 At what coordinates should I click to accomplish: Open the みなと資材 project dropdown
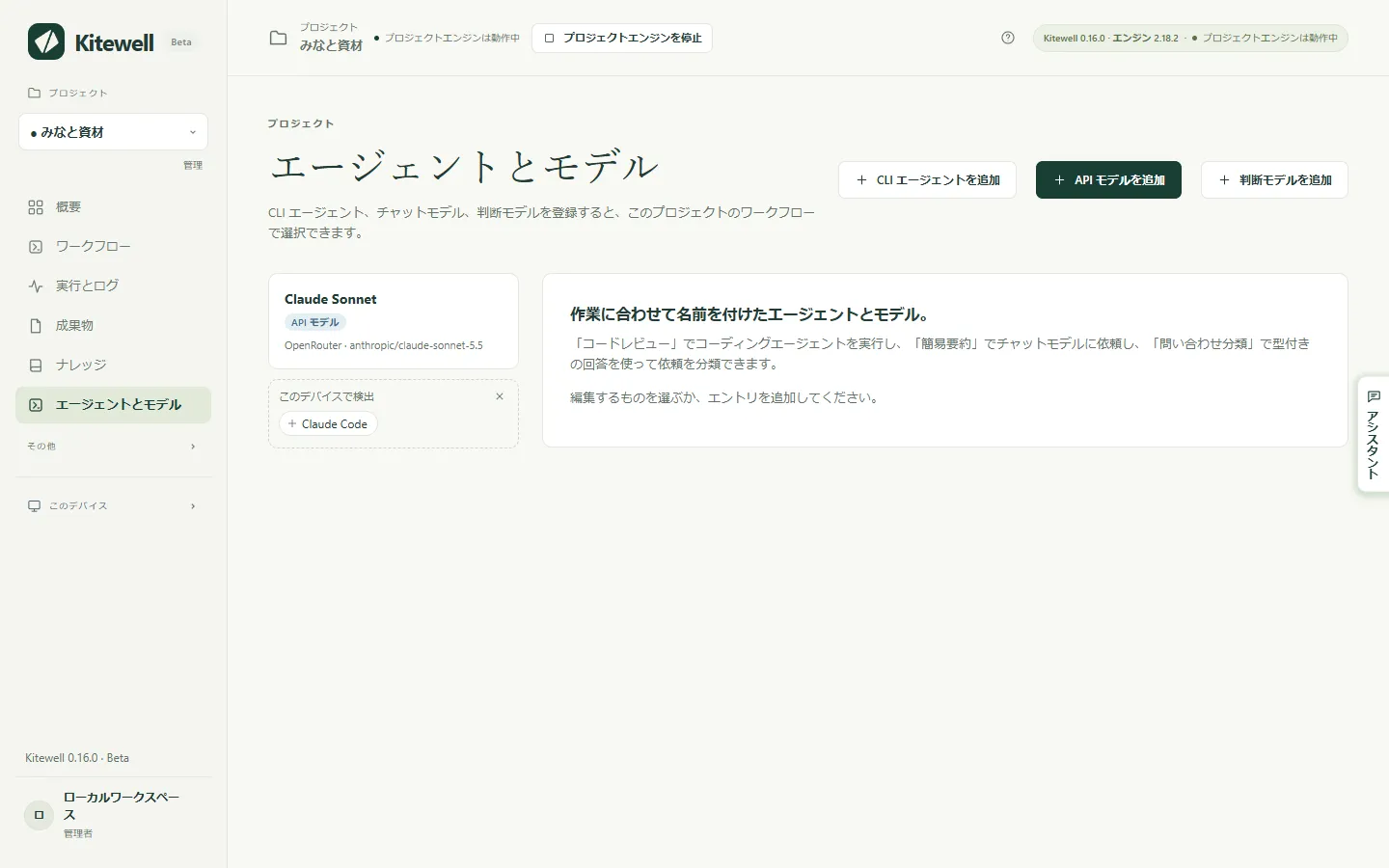[113, 132]
